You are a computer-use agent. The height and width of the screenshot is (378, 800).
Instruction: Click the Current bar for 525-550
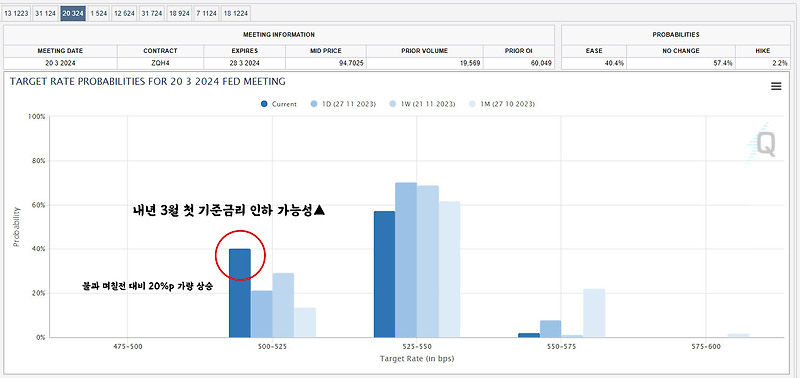[x=384, y=274]
